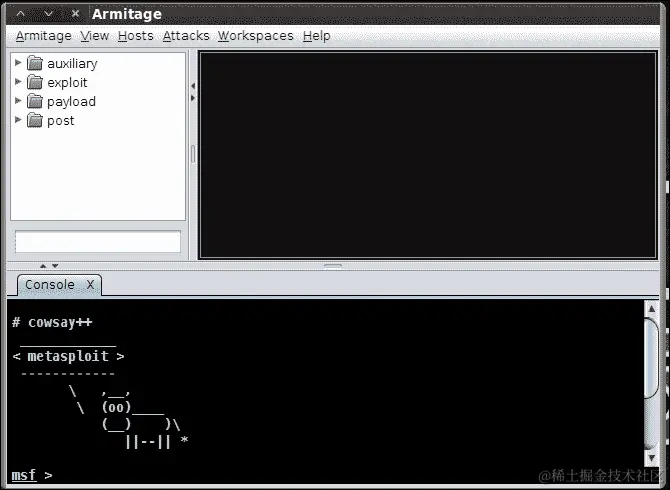This screenshot has width=670, height=490.
Task: Focus the module search field
Action: 98,242
